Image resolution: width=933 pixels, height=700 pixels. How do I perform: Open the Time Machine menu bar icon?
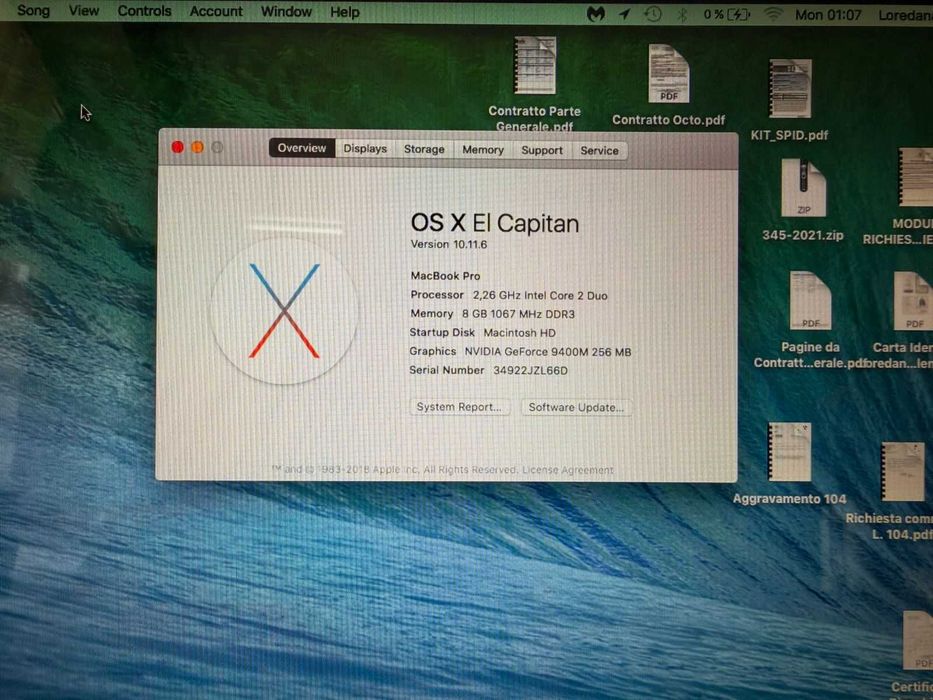tap(653, 14)
